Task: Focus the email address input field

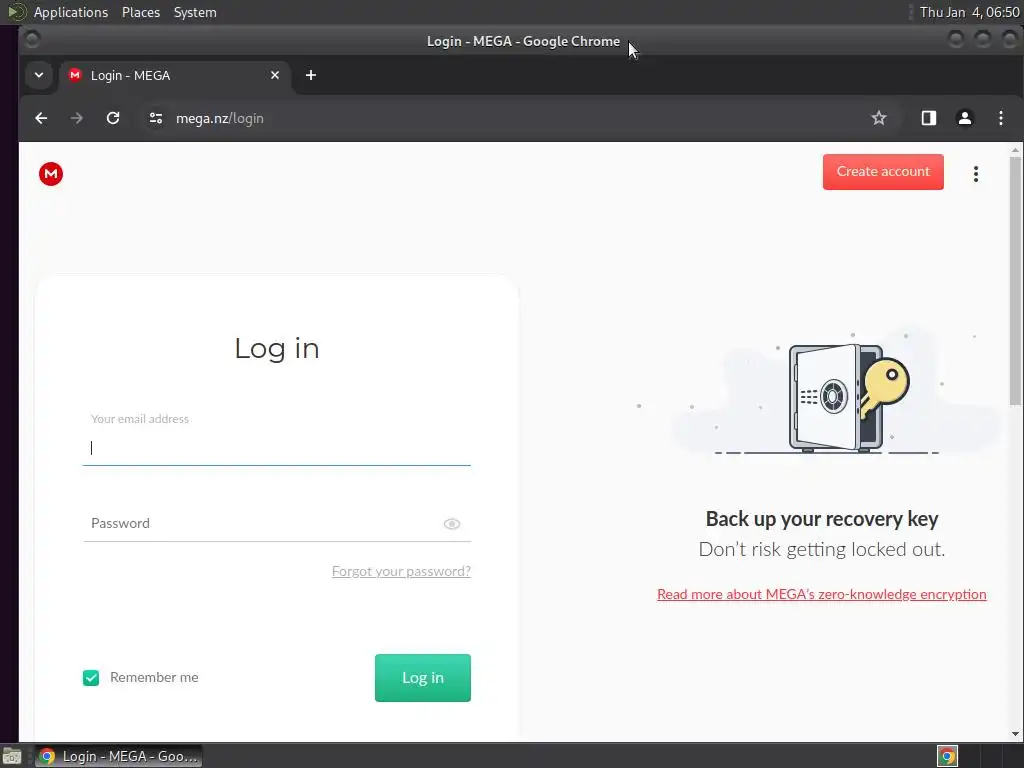Action: pyautogui.click(x=277, y=448)
